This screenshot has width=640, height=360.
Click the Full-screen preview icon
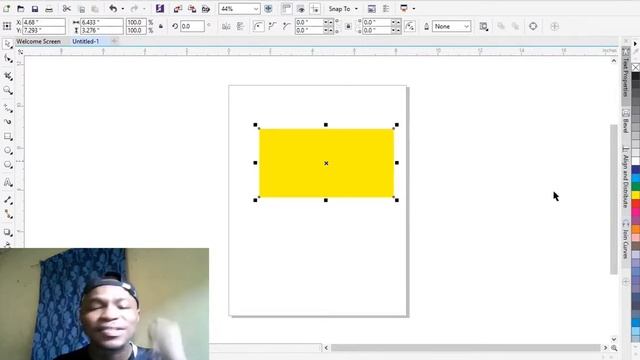tap(268, 9)
